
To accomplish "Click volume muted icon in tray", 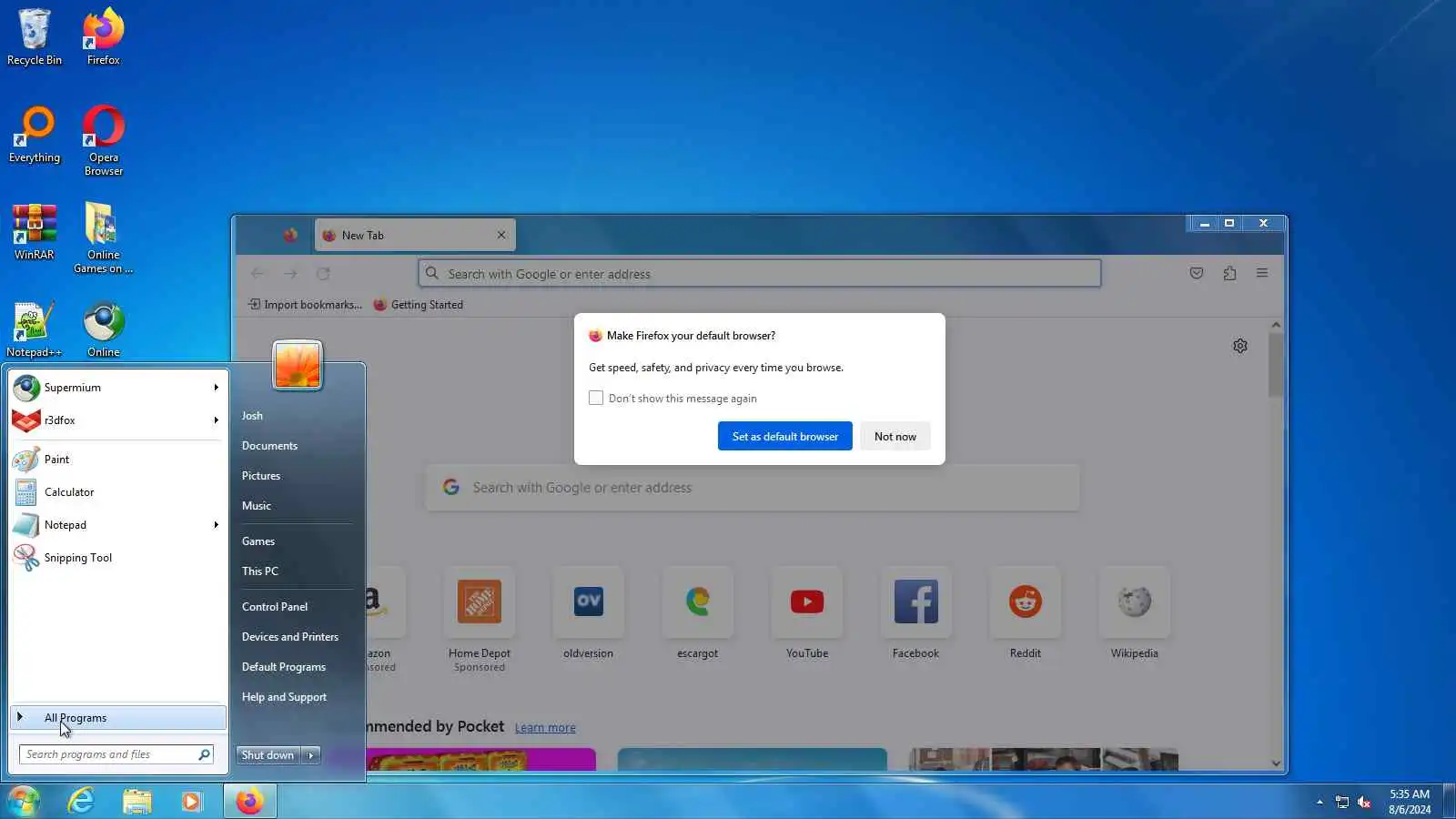I will click(1364, 802).
